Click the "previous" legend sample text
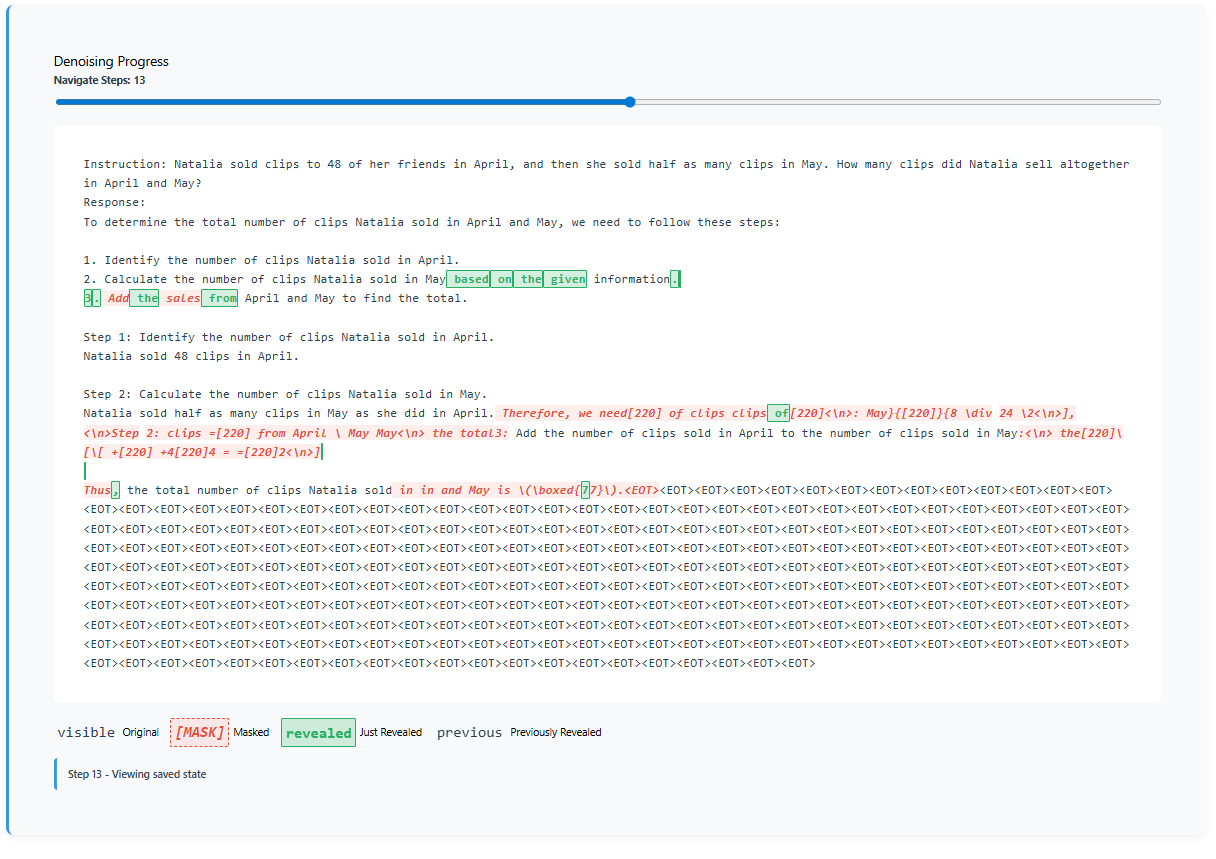Image resolution: width=1216 pixels, height=859 pixels. [x=469, y=732]
